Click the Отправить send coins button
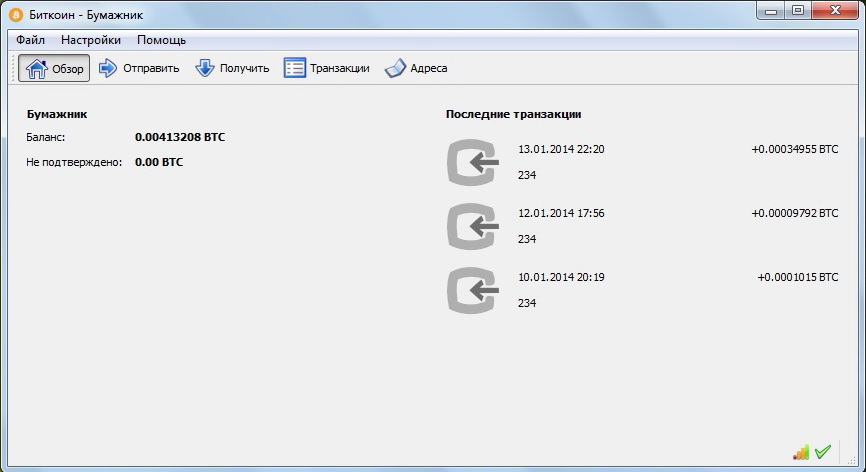866x472 pixels. pos(139,68)
